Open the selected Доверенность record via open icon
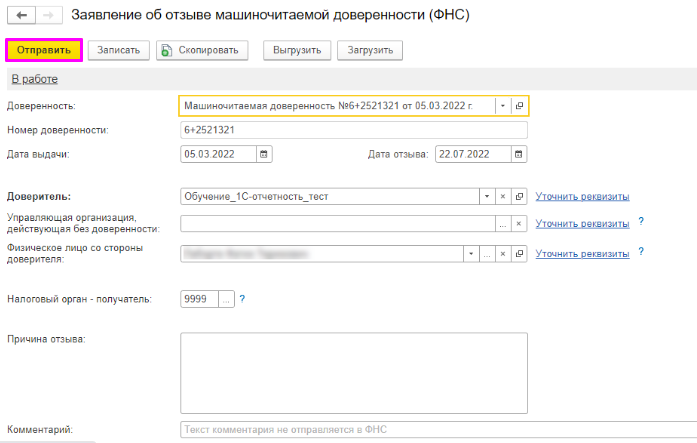This screenshot has height=443, width=697. (x=519, y=105)
